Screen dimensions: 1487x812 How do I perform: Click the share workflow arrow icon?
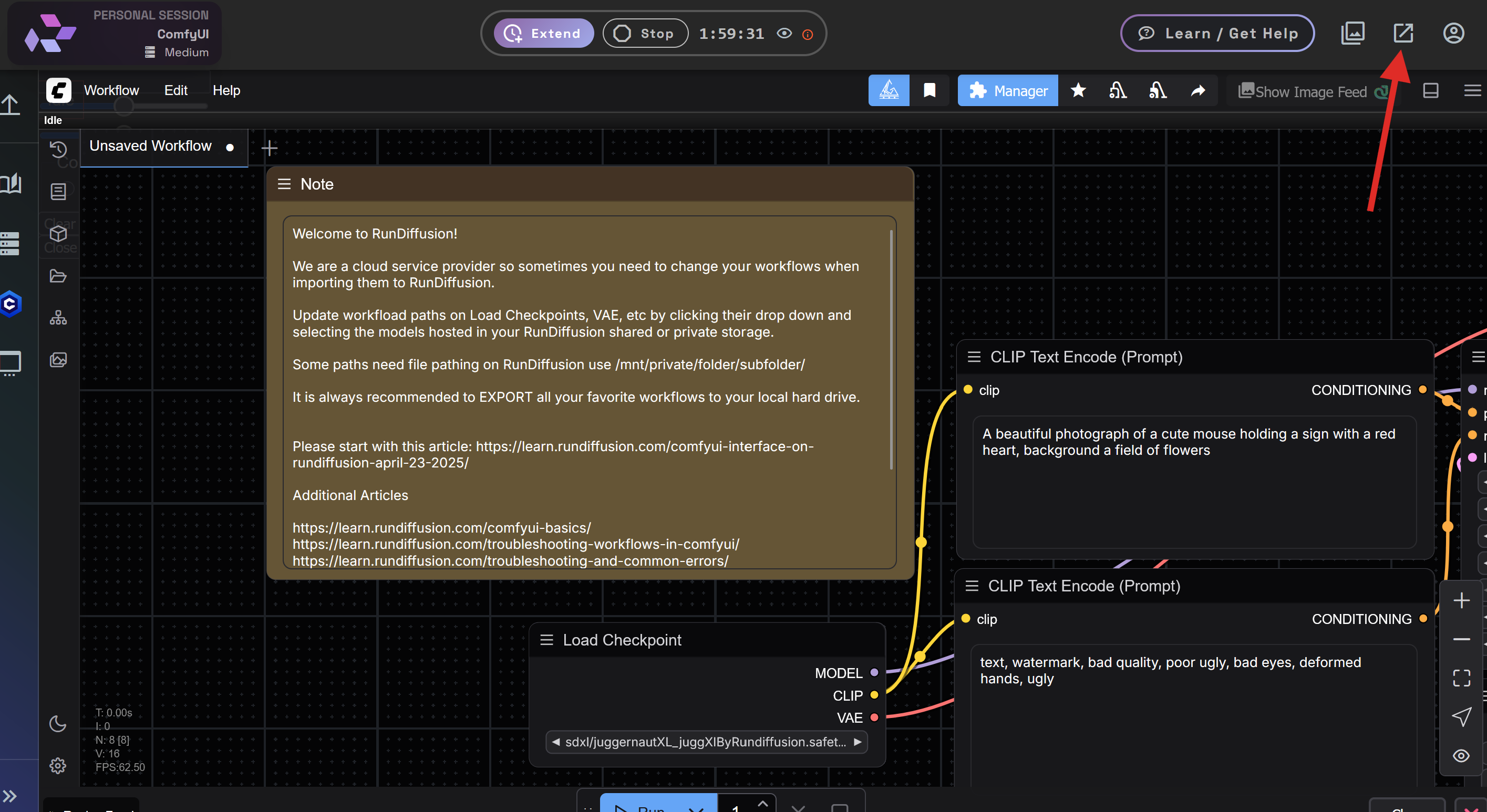1198,91
